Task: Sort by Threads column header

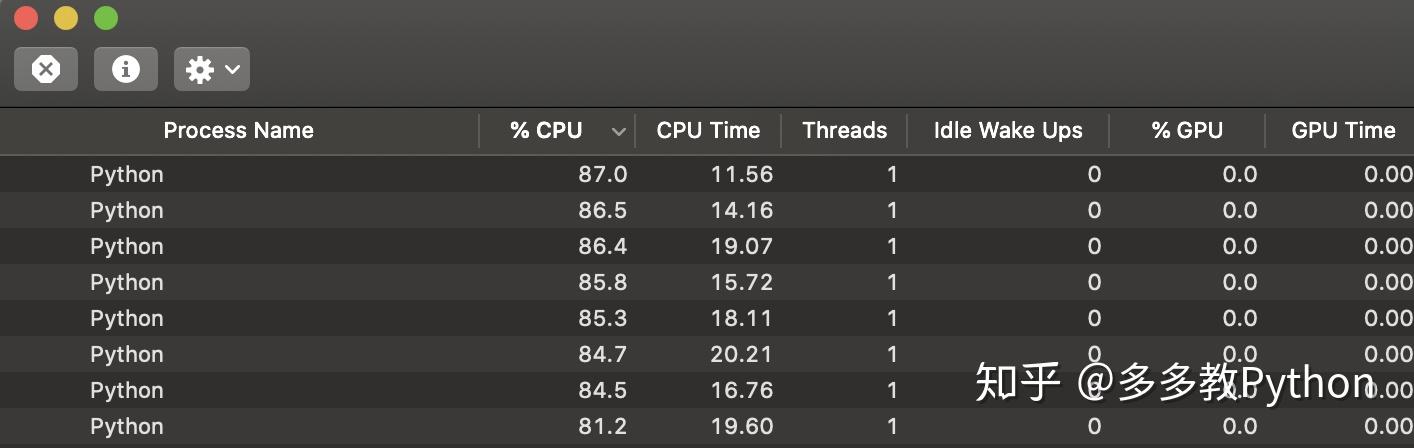Action: tap(844, 130)
